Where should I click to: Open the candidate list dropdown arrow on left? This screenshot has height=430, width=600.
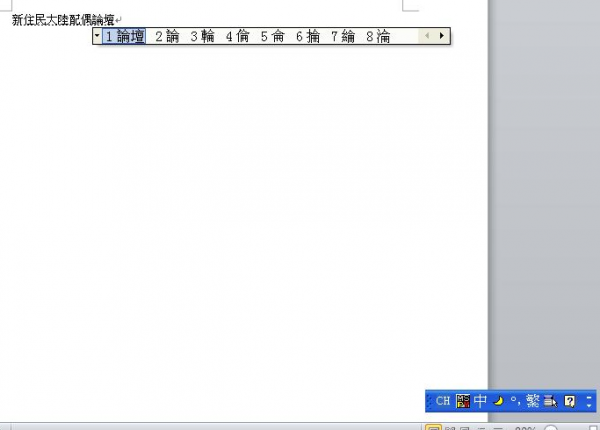click(96, 36)
